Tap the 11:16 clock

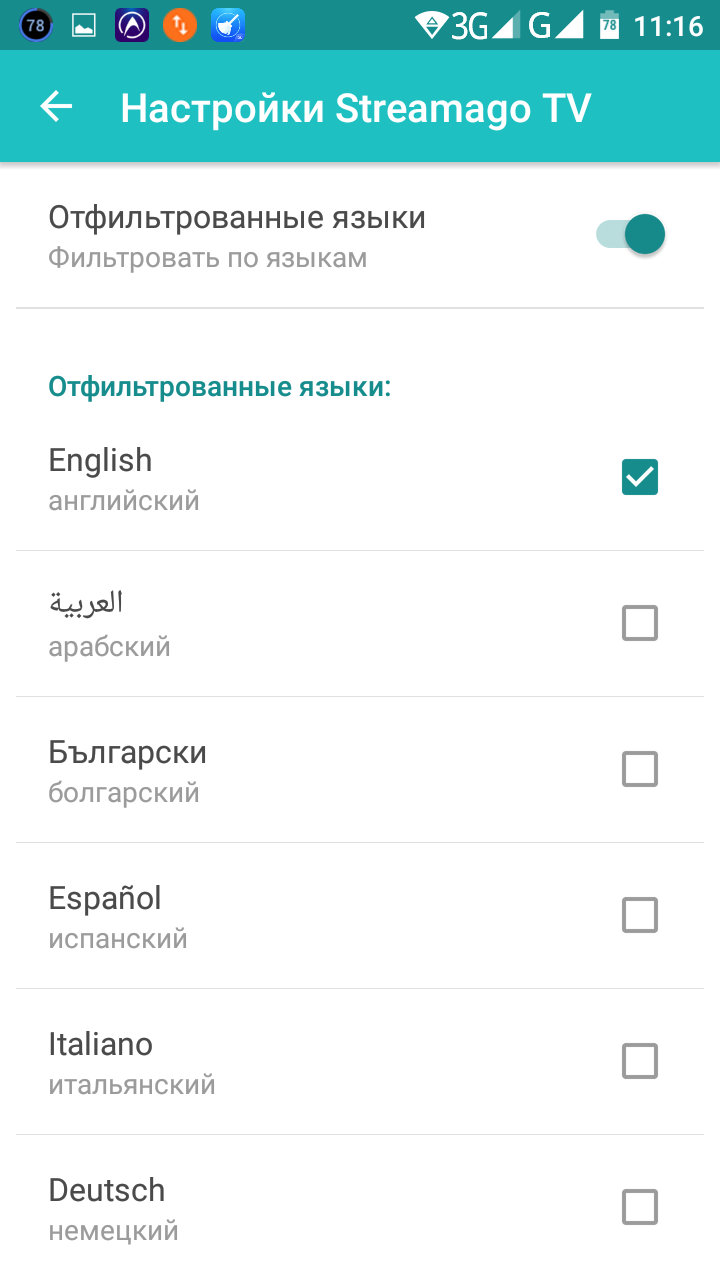pos(668,25)
